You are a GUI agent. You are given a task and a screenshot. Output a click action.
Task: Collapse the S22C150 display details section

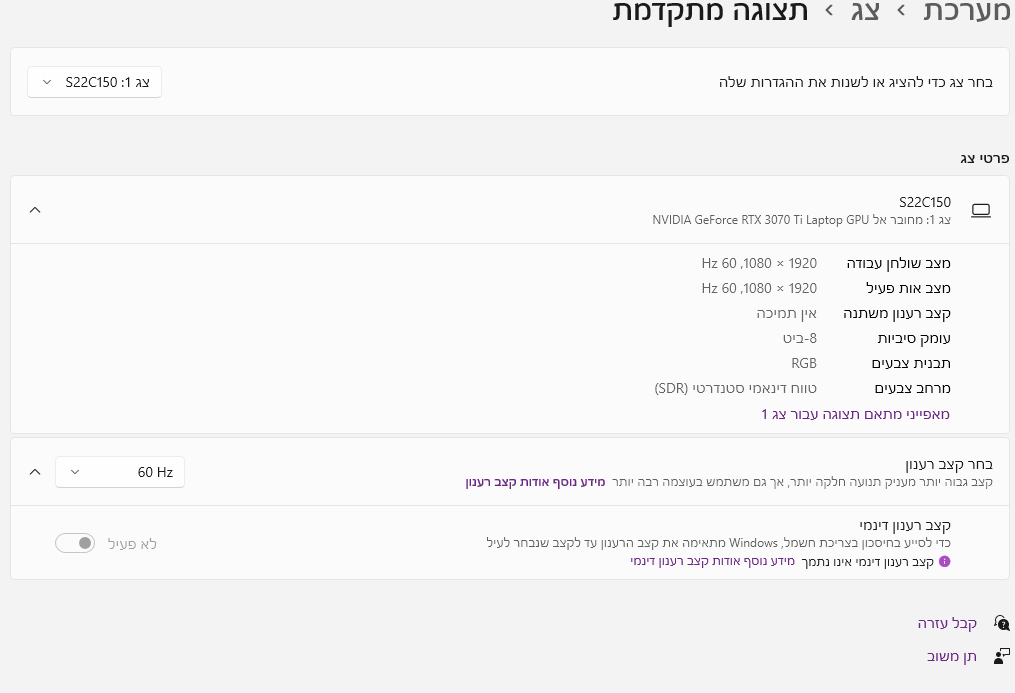pos(35,210)
